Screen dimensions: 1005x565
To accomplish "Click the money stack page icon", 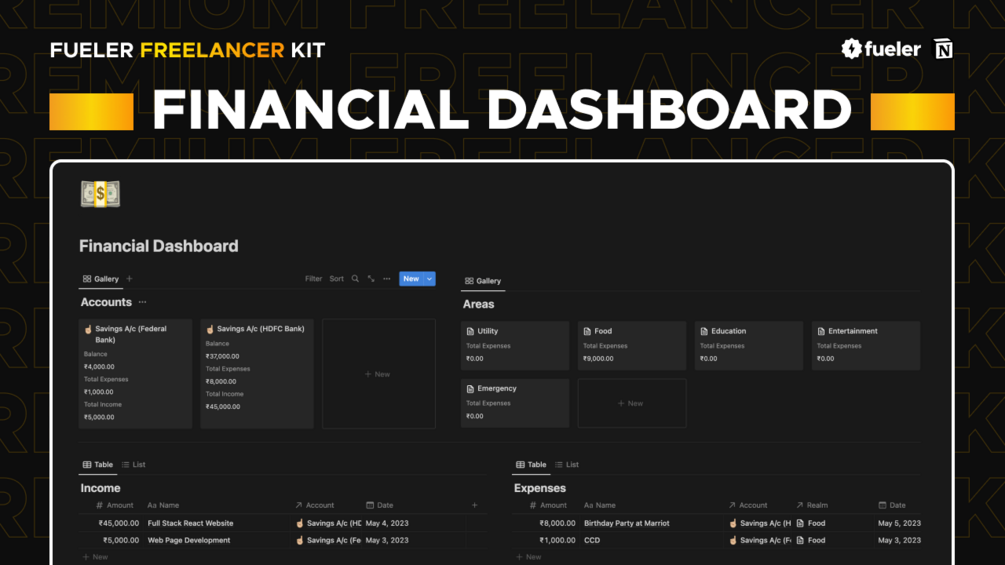I will (x=100, y=193).
